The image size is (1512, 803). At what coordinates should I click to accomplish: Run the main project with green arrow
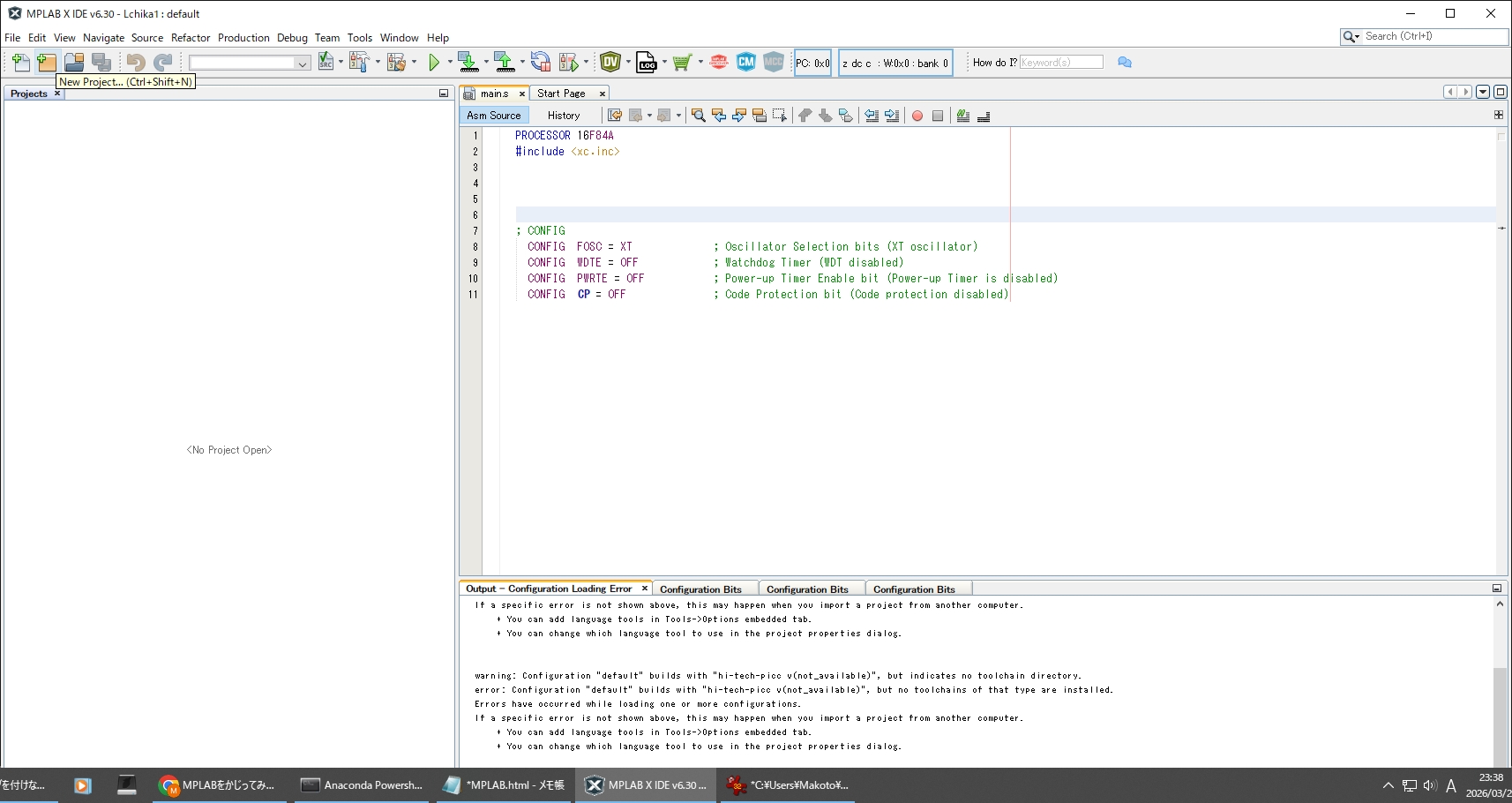[x=434, y=63]
